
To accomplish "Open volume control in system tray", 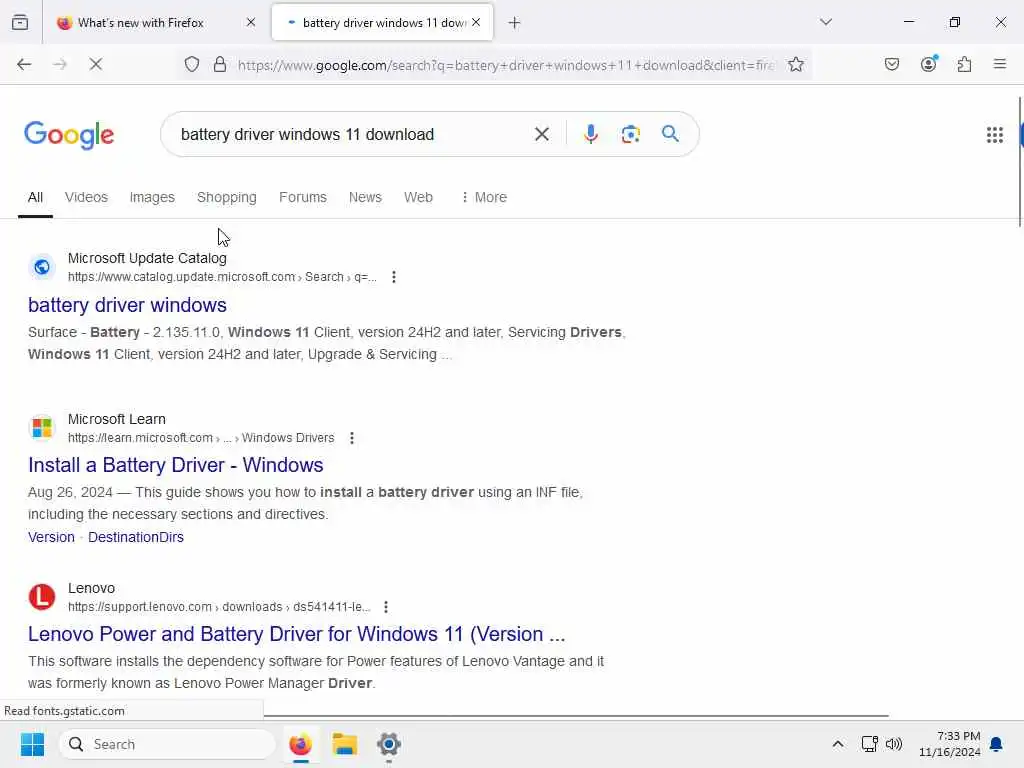I will [893, 744].
